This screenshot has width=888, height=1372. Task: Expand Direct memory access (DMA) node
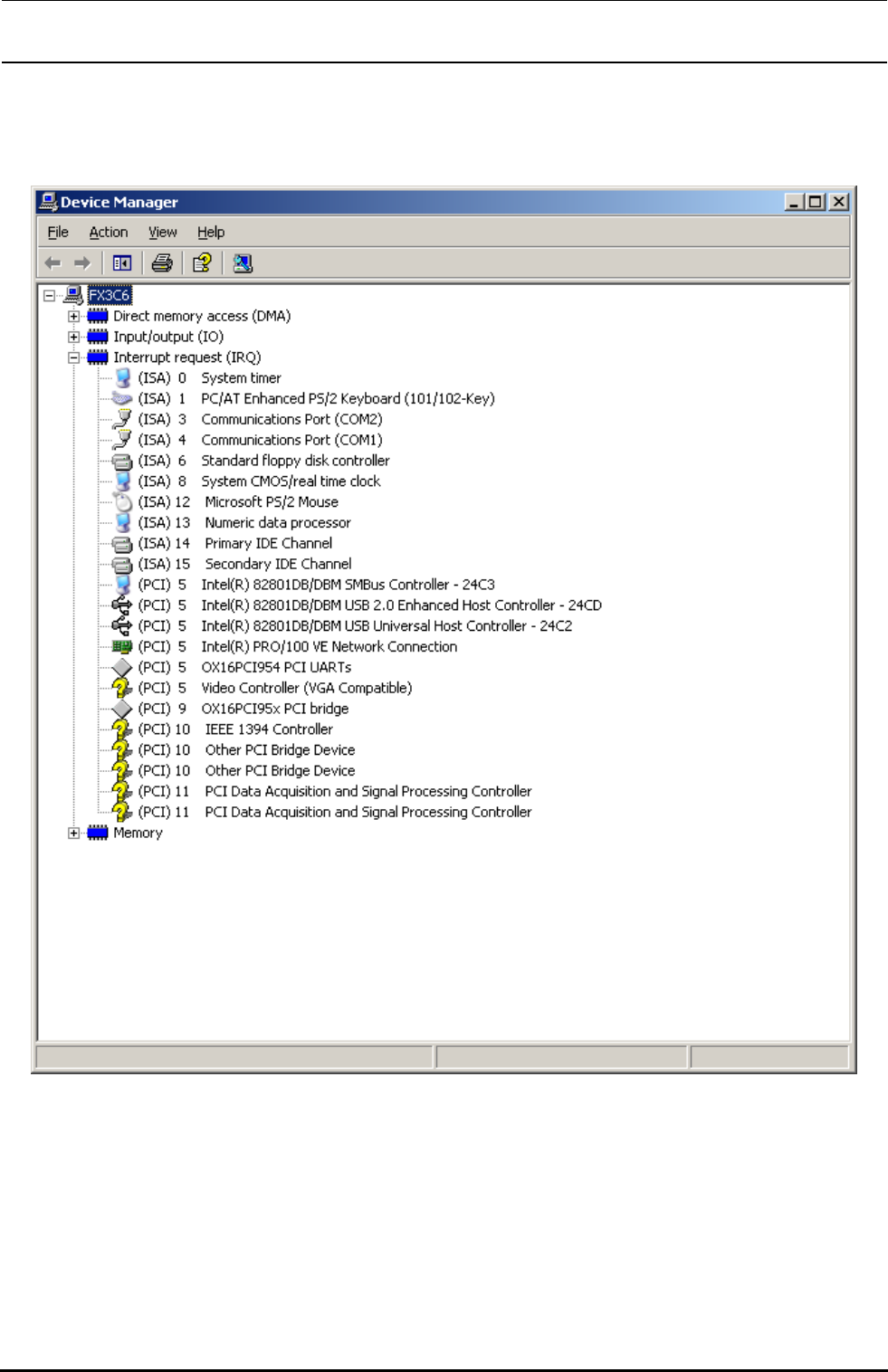click(74, 316)
